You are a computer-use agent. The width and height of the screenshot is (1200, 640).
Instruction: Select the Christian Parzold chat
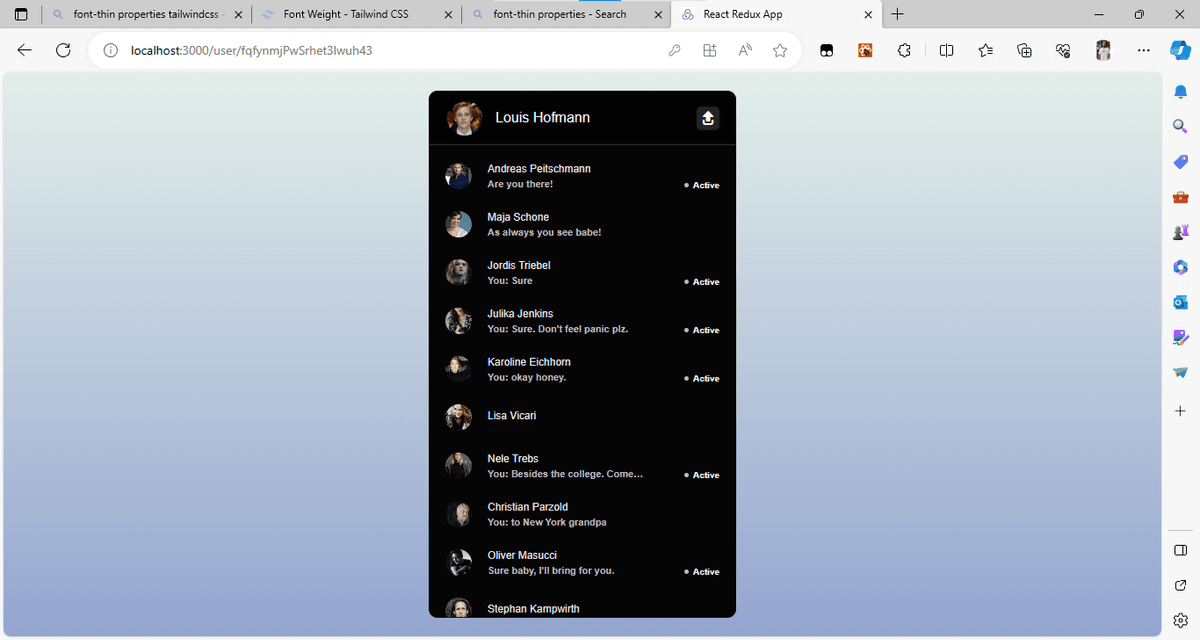(581, 514)
